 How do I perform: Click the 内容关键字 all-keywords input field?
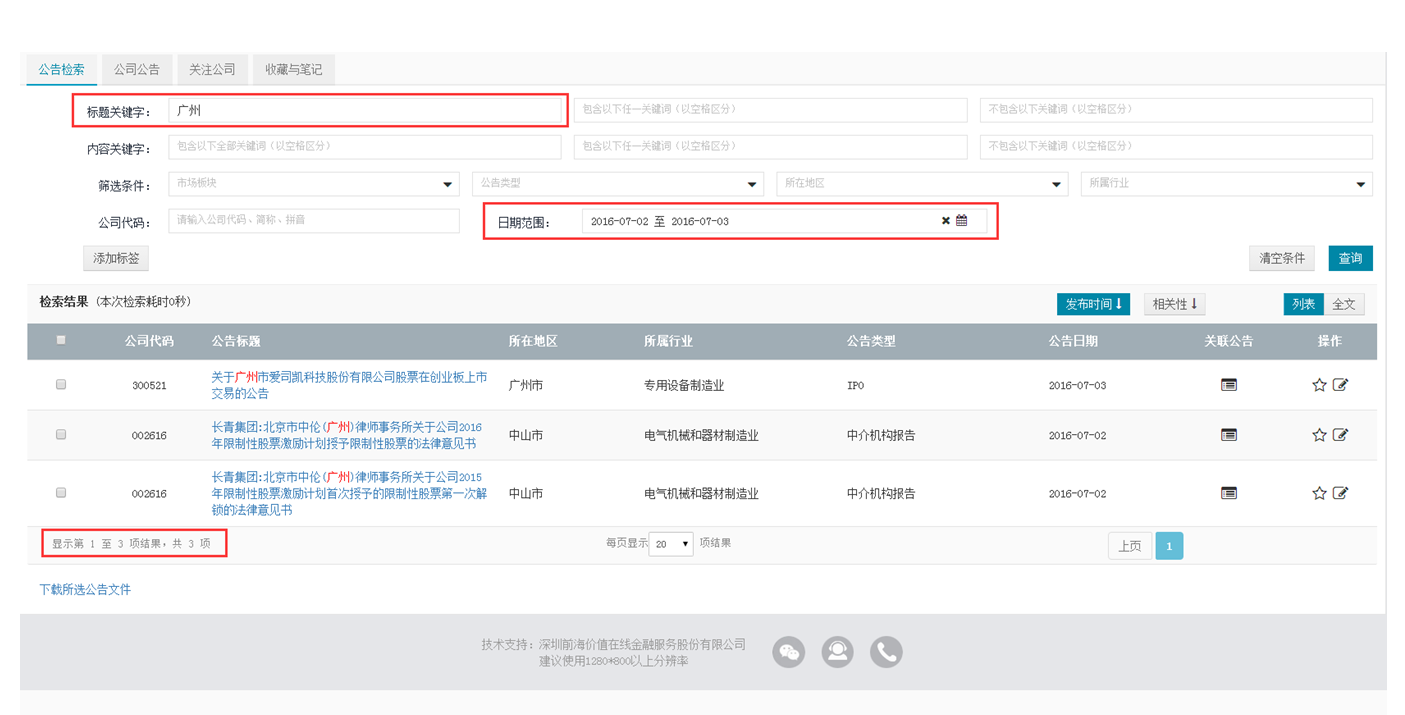click(365, 146)
